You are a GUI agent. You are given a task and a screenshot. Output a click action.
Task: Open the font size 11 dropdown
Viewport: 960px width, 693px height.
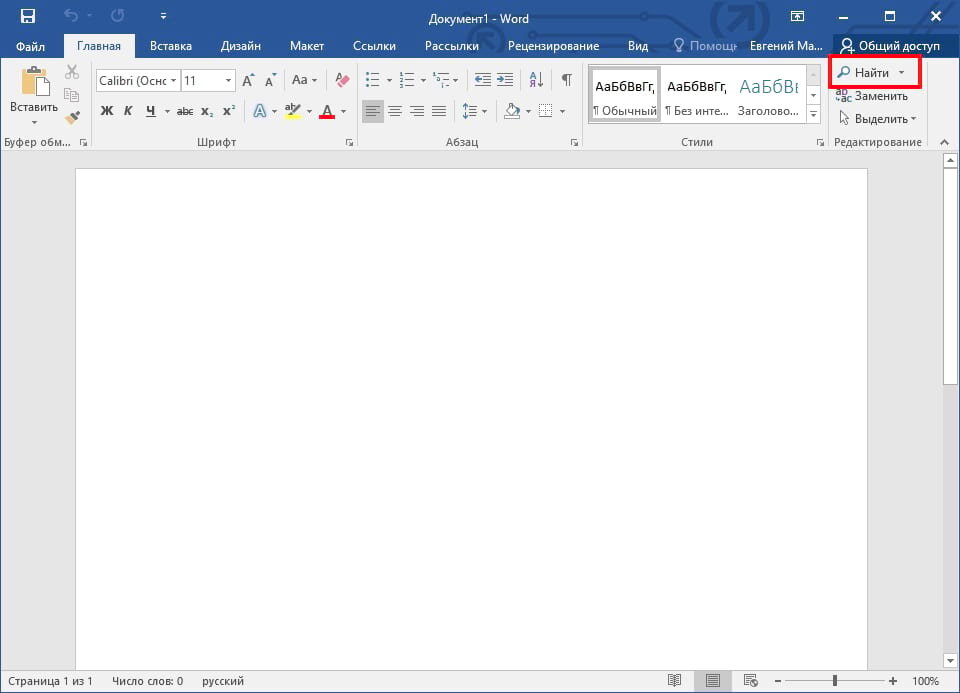(x=228, y=80)
